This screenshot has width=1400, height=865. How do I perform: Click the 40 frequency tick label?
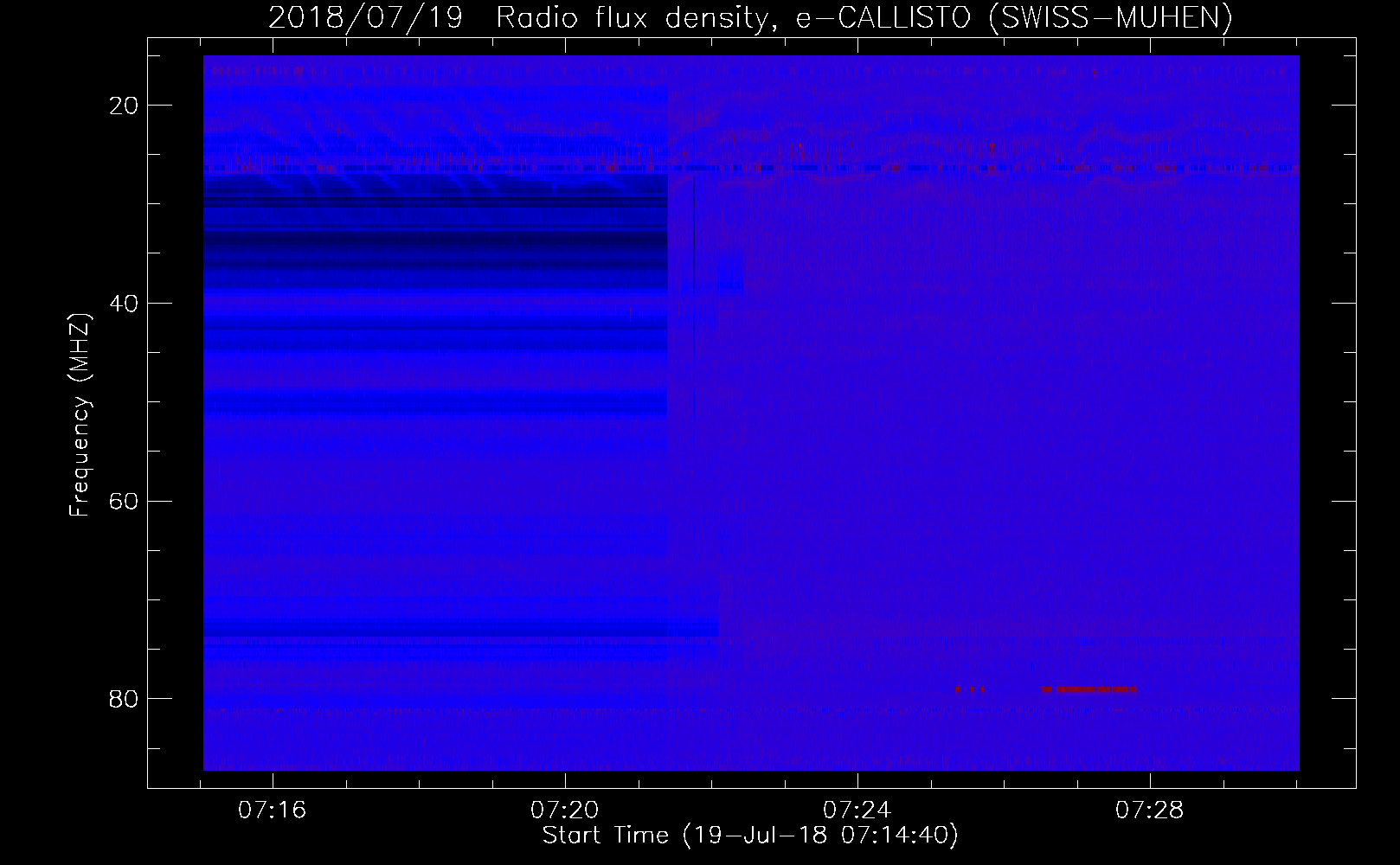[124, 304]
